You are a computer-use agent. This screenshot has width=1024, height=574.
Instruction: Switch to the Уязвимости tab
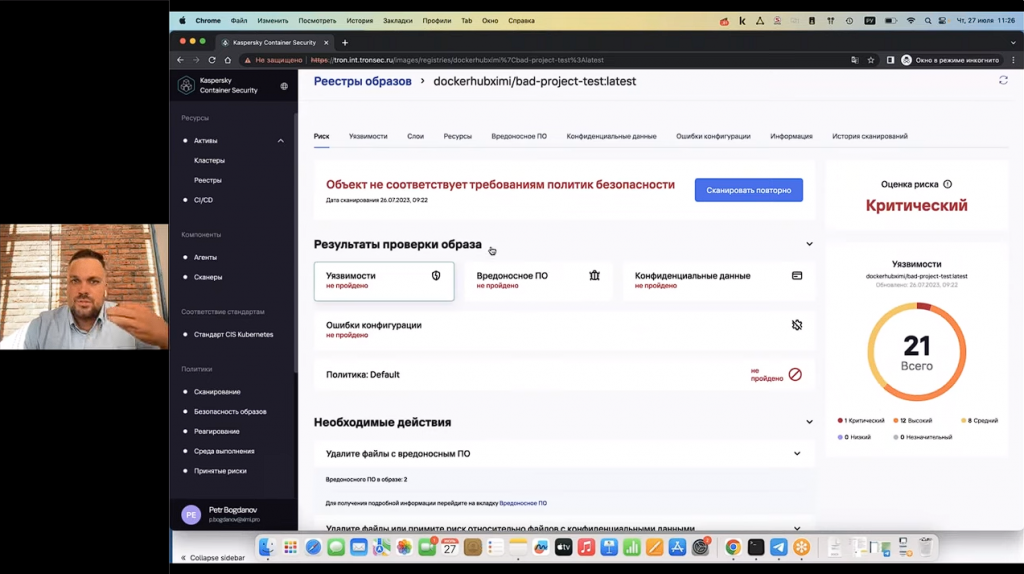tap(368, 136)
